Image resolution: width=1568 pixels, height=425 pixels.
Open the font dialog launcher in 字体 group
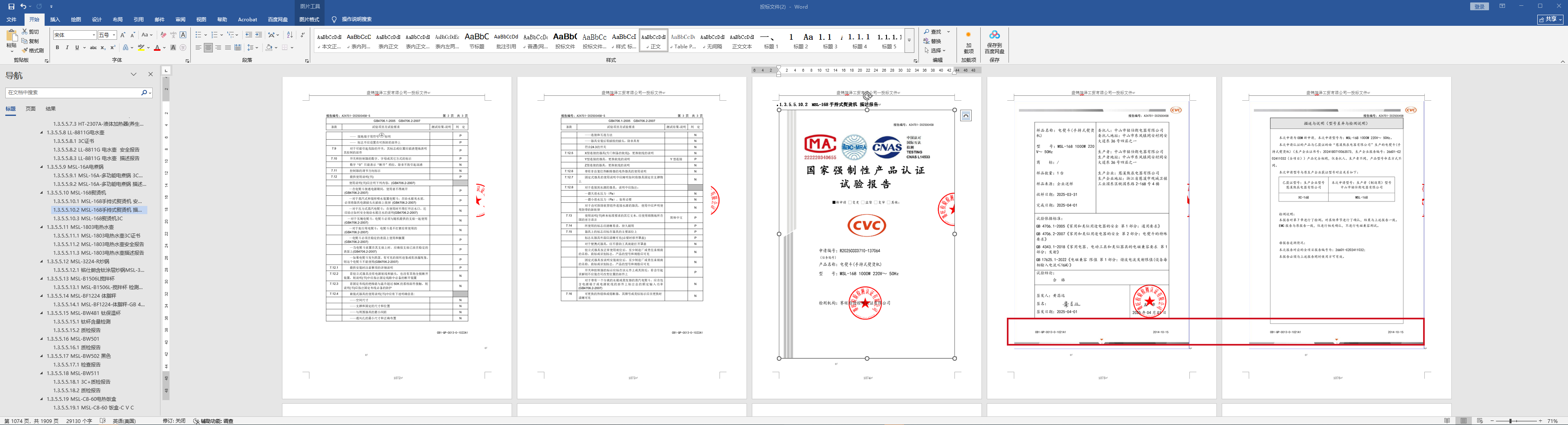[x=187, y=61]
